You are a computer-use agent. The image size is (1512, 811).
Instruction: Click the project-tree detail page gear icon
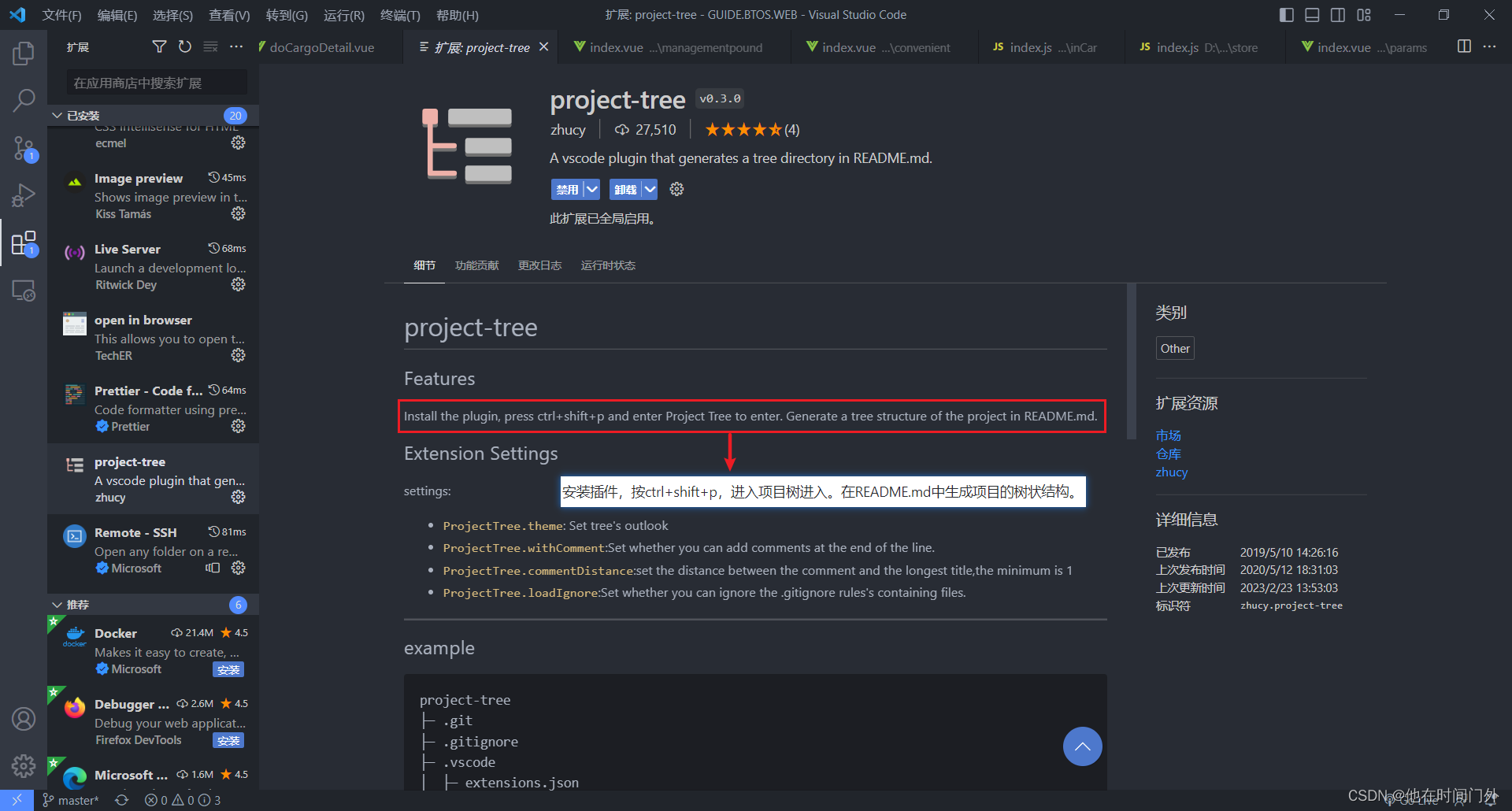[676, 189]
